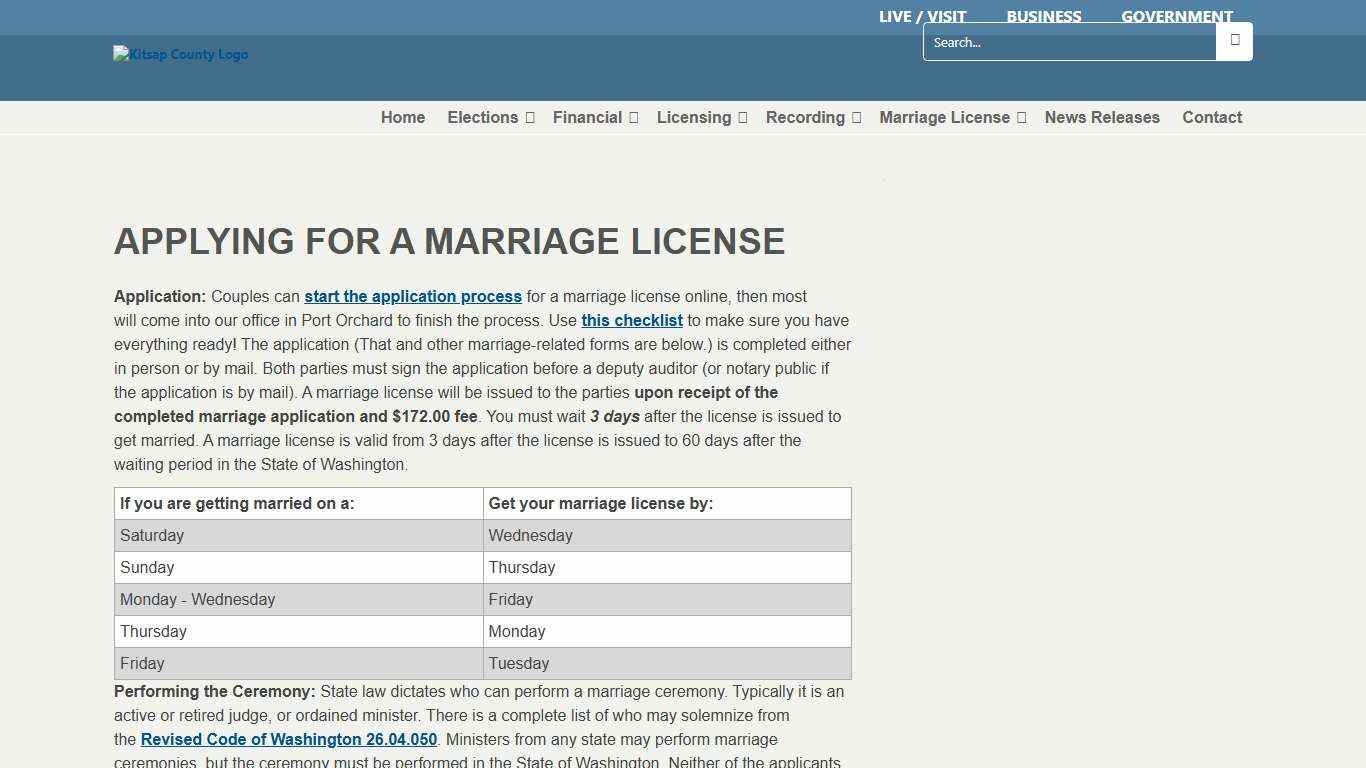Open the LIVE / VISIT menu
This screenshot has height=768, width=1366.
[922, 16]
